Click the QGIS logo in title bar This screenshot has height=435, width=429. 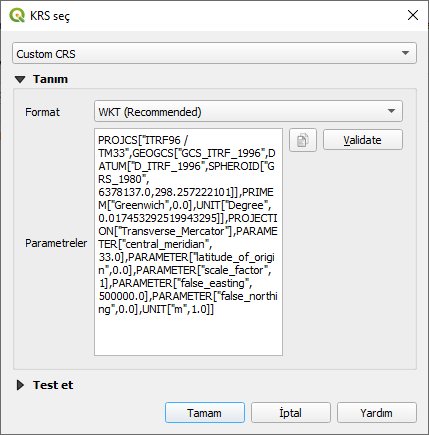[x=17, y=15]
